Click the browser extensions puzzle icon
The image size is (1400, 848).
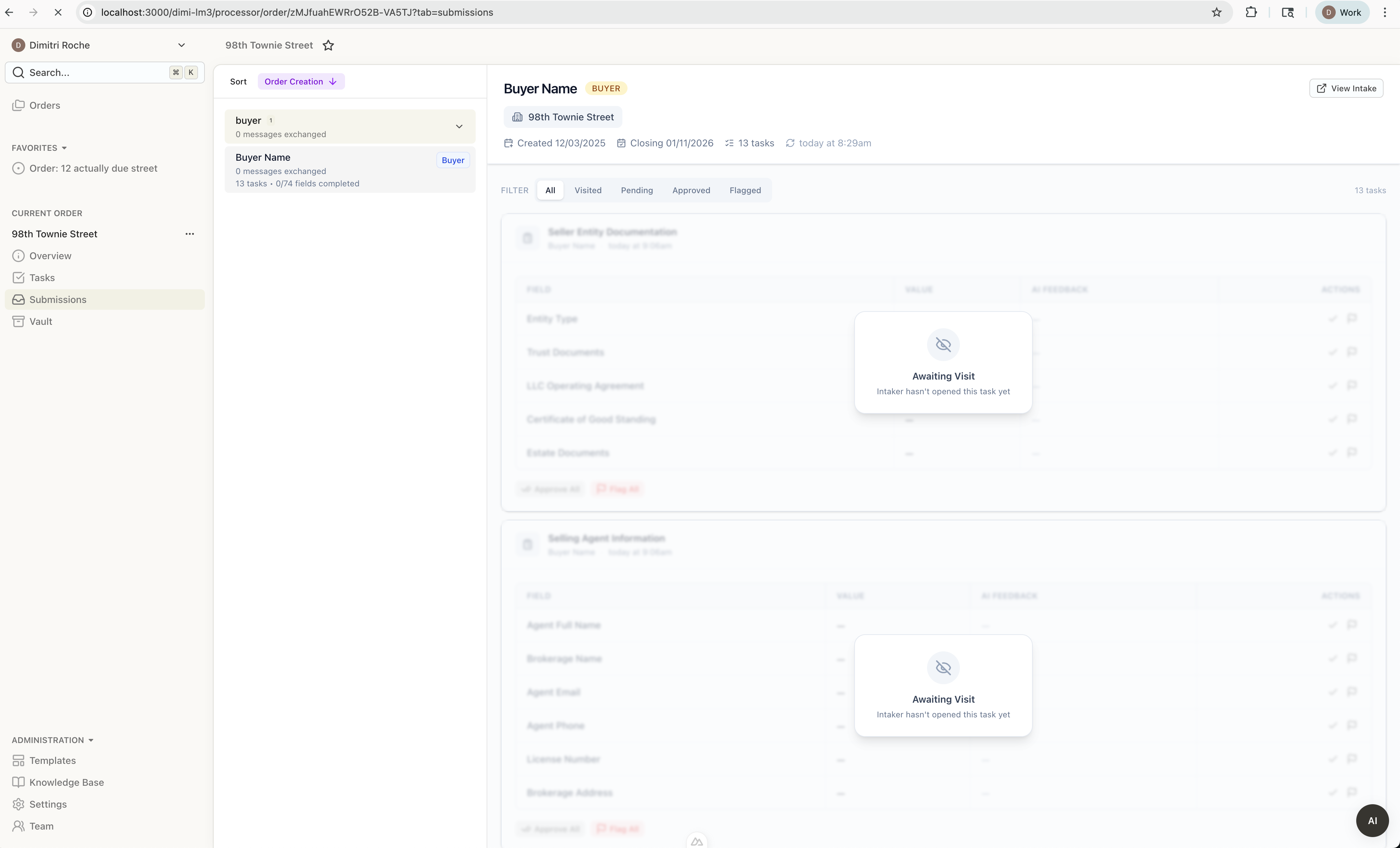pos(1251,13)
